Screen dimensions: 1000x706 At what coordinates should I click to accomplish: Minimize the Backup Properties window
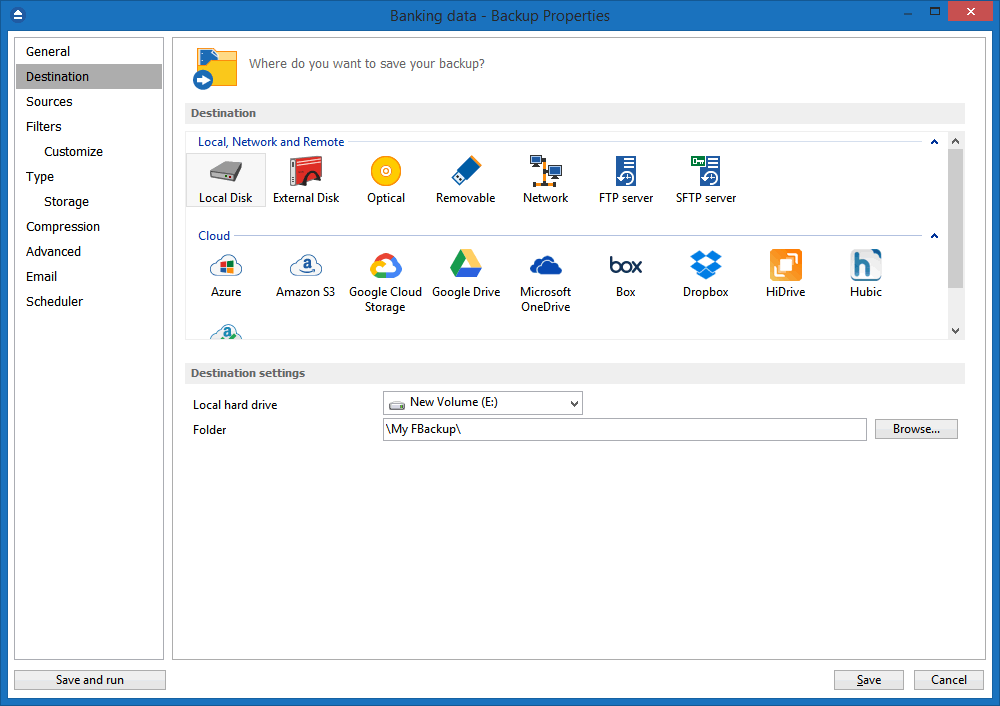tap(908, 13)
